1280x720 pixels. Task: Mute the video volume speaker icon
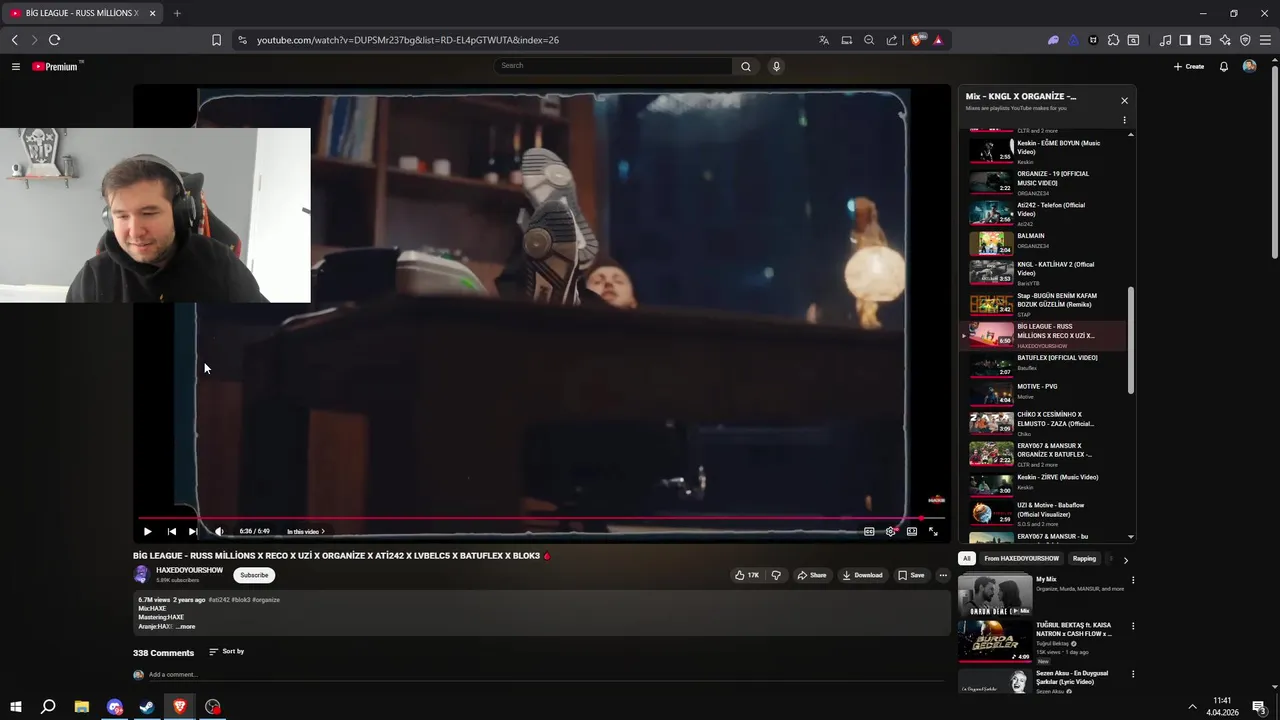coord(219,531)
